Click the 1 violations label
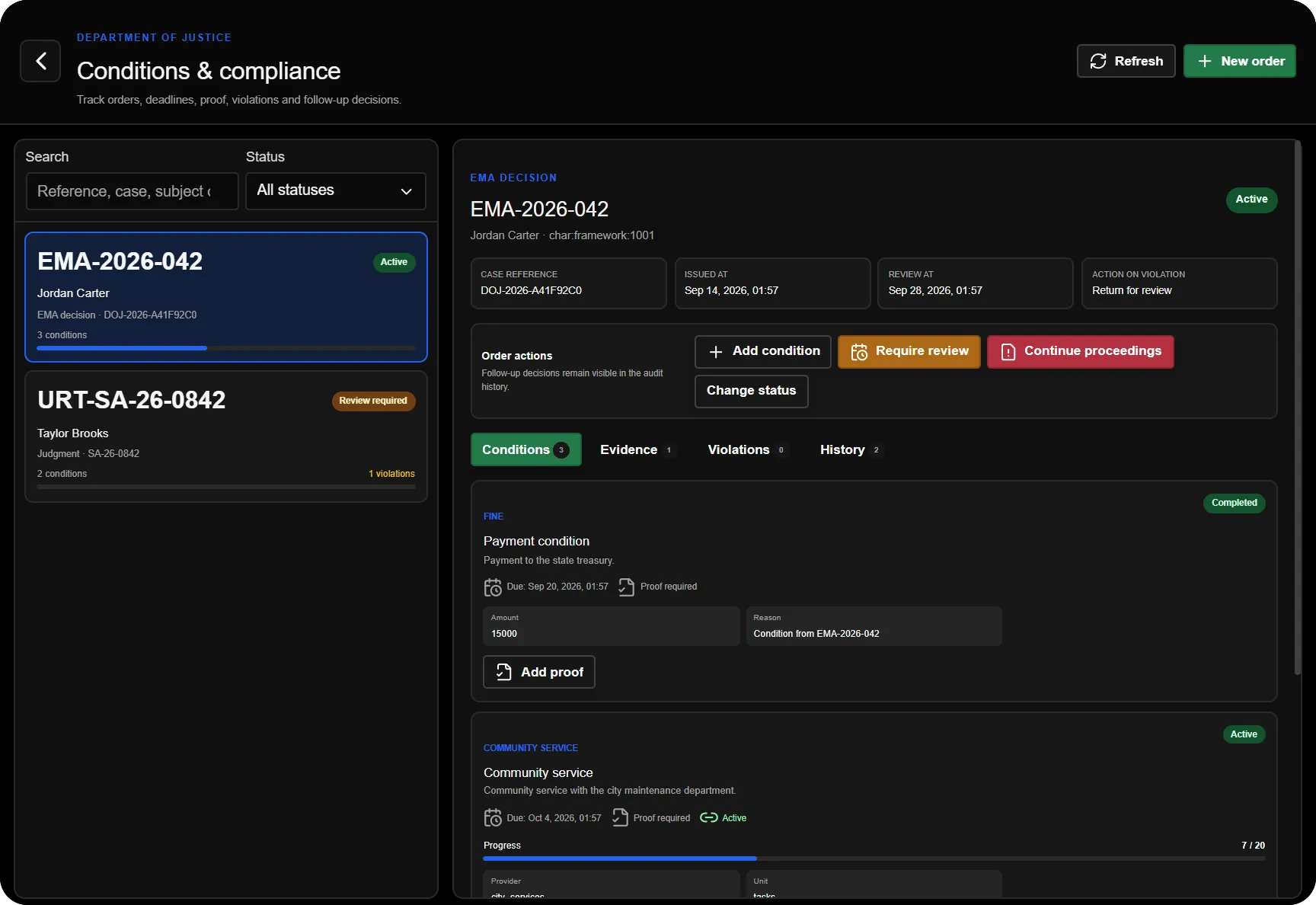 tap(391, 474)
